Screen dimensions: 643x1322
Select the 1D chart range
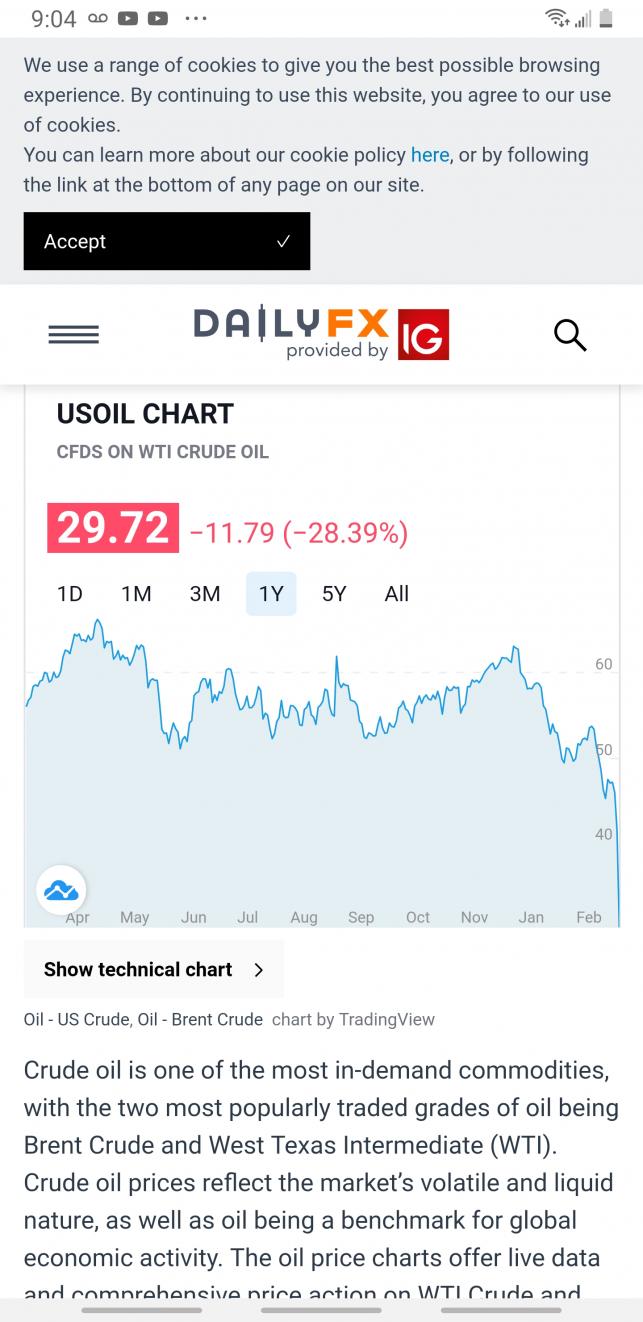[x=70, y=594]
